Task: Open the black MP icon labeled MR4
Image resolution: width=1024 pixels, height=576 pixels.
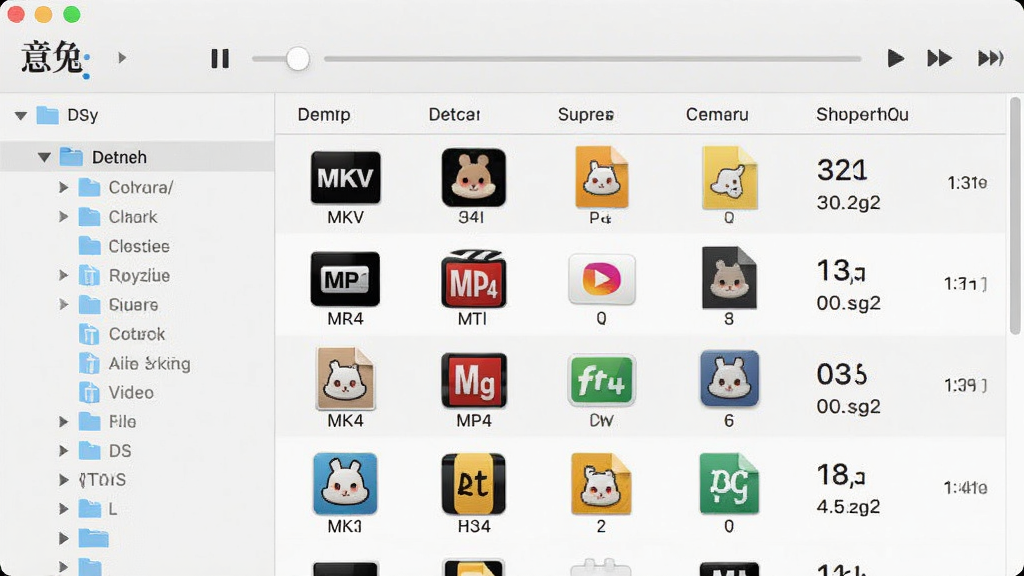Action: tap(345, 280)
